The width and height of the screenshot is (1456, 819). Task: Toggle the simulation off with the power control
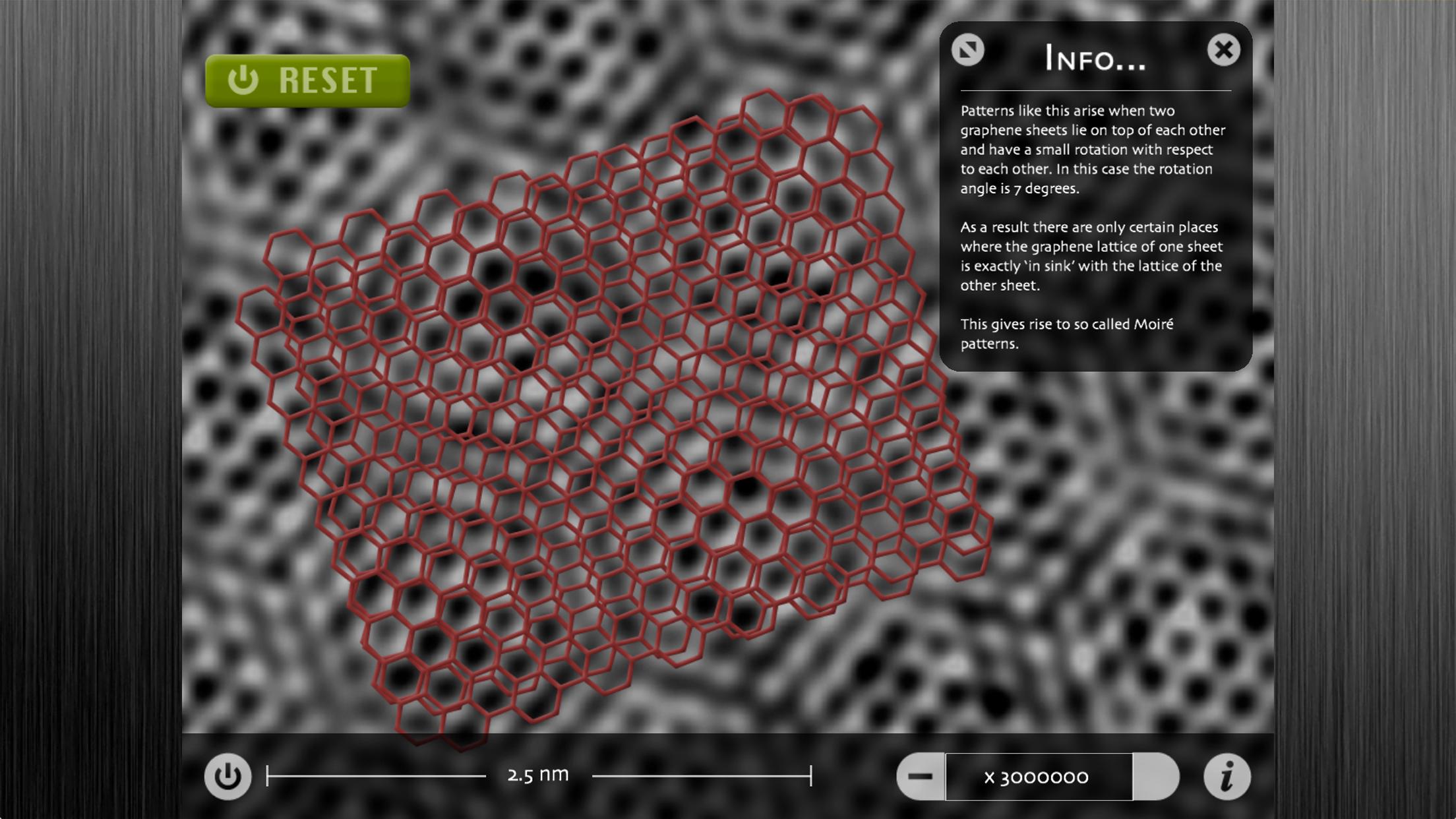[228, 777]
